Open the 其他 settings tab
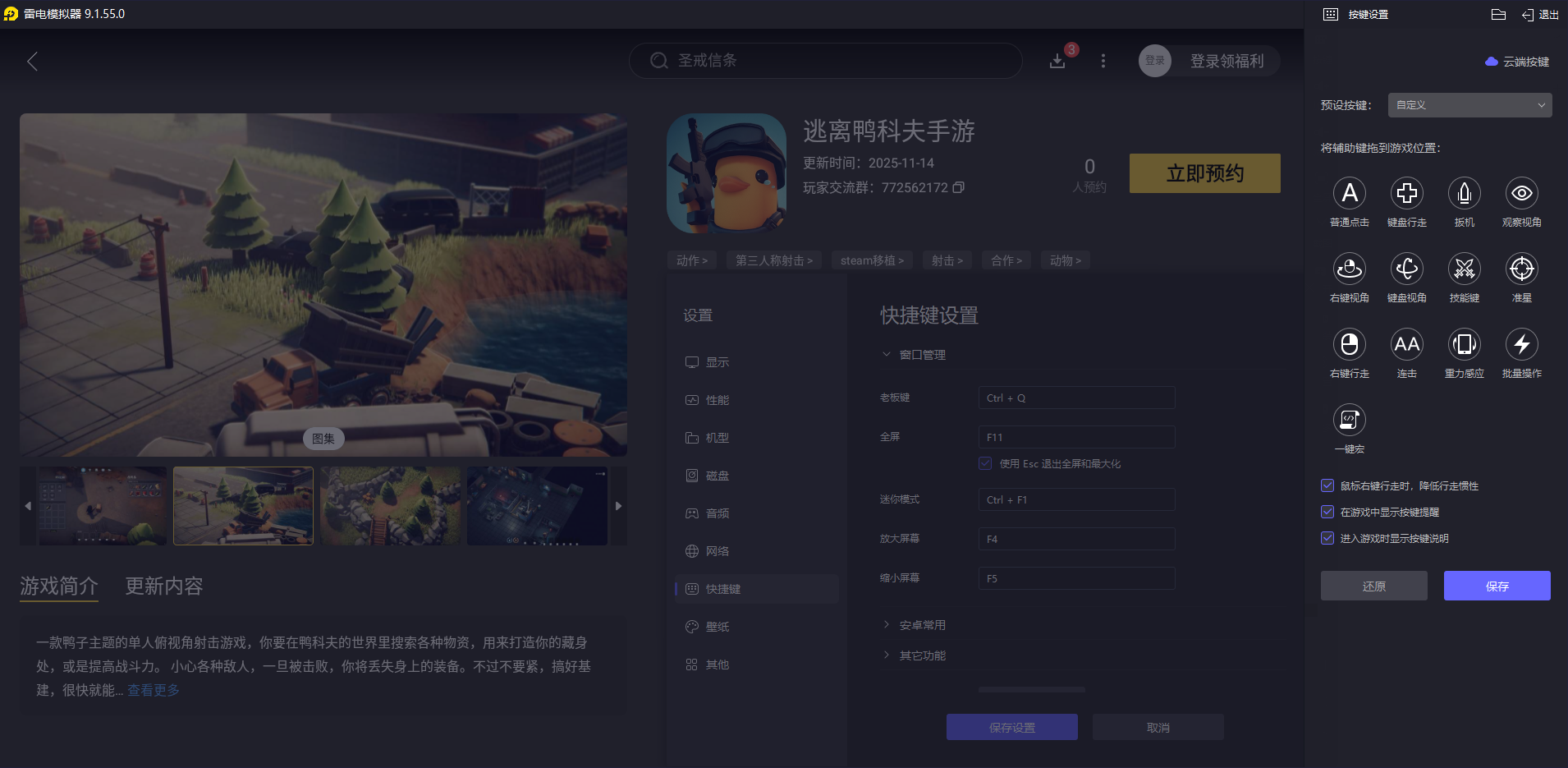Image resolution: width=1568 pixels, height=768 pixels. [x=757, y=665]
